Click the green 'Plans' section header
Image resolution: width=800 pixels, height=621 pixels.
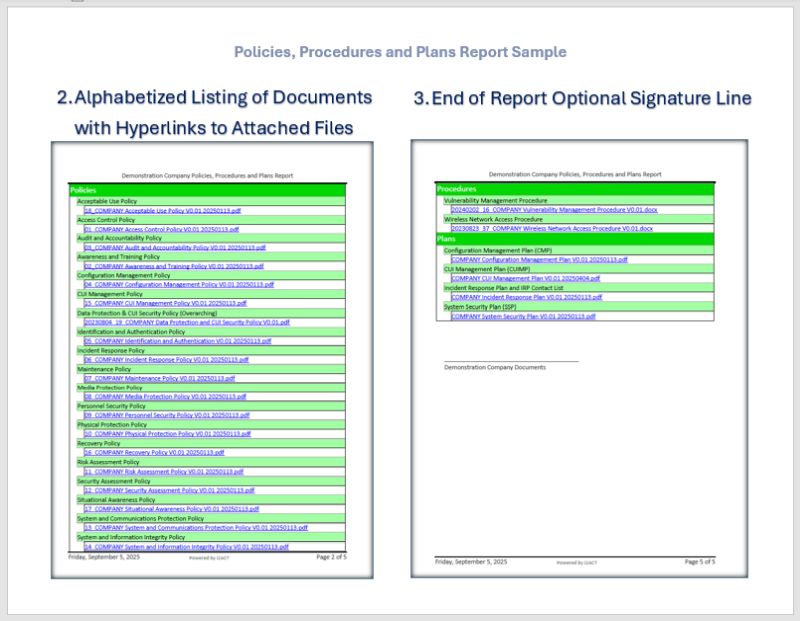coord(575,239)
